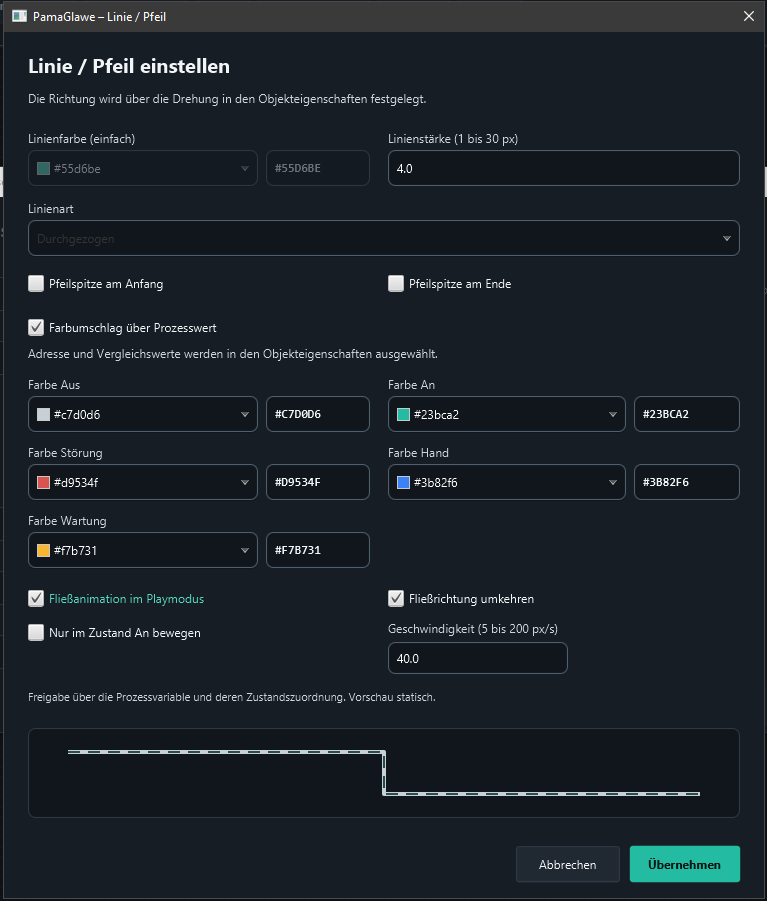
Task: Click the PamaGlawe app icon in title bar
Action: pyautogui.click(x=20, y=16)
